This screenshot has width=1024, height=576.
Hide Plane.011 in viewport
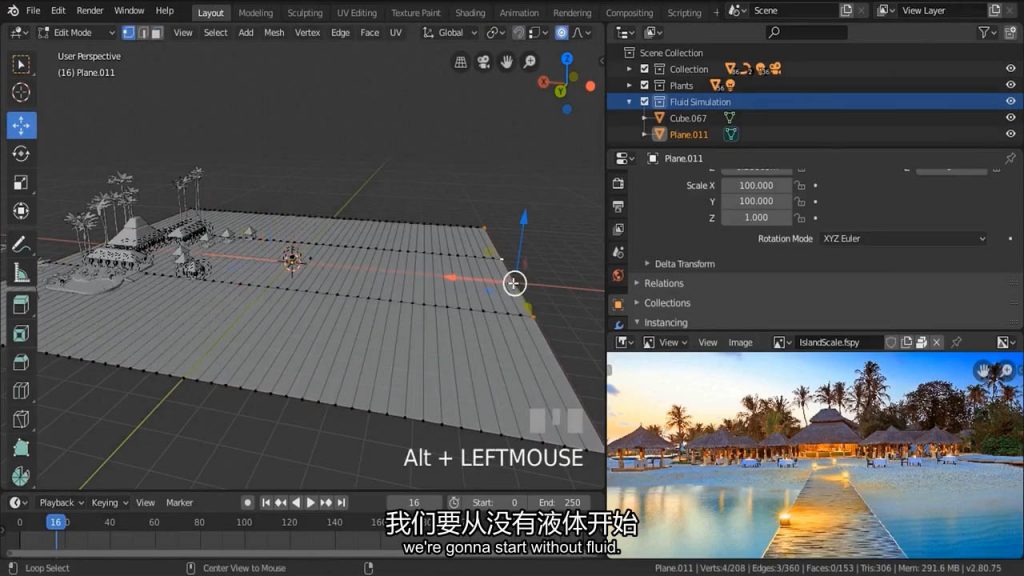coord(1010,134)
